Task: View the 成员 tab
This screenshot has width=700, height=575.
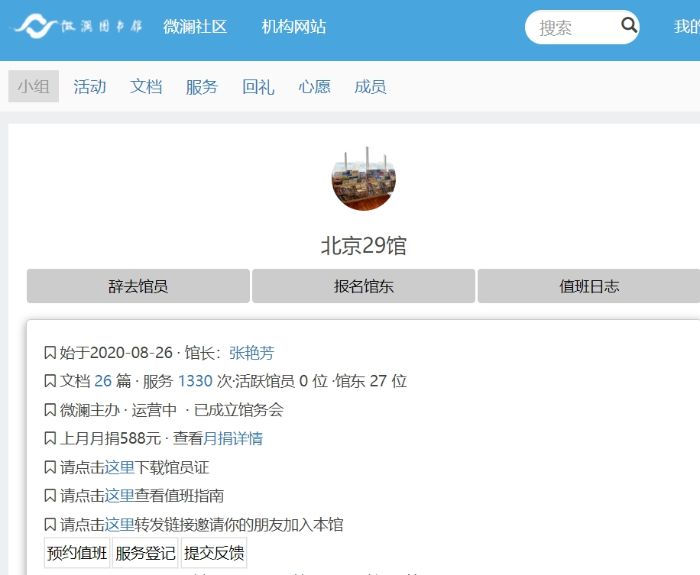Action: [x=370, y=87]
